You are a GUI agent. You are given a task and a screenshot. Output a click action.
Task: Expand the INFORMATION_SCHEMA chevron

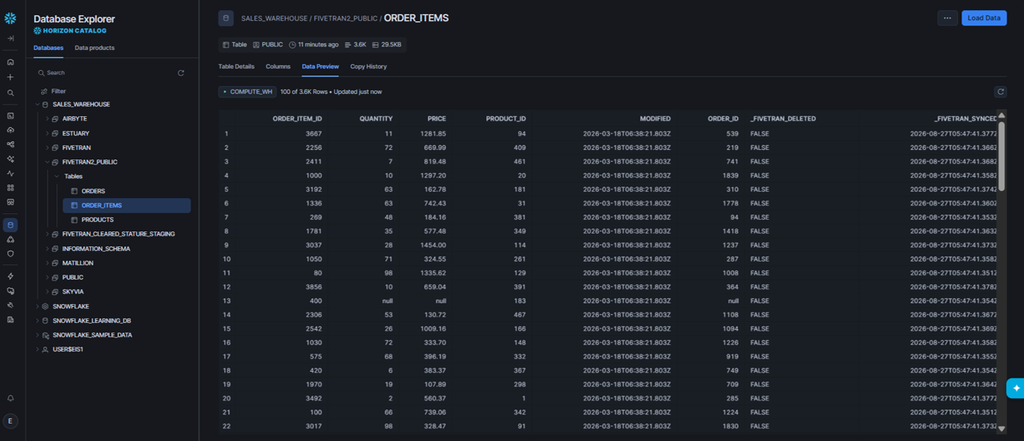47,248
